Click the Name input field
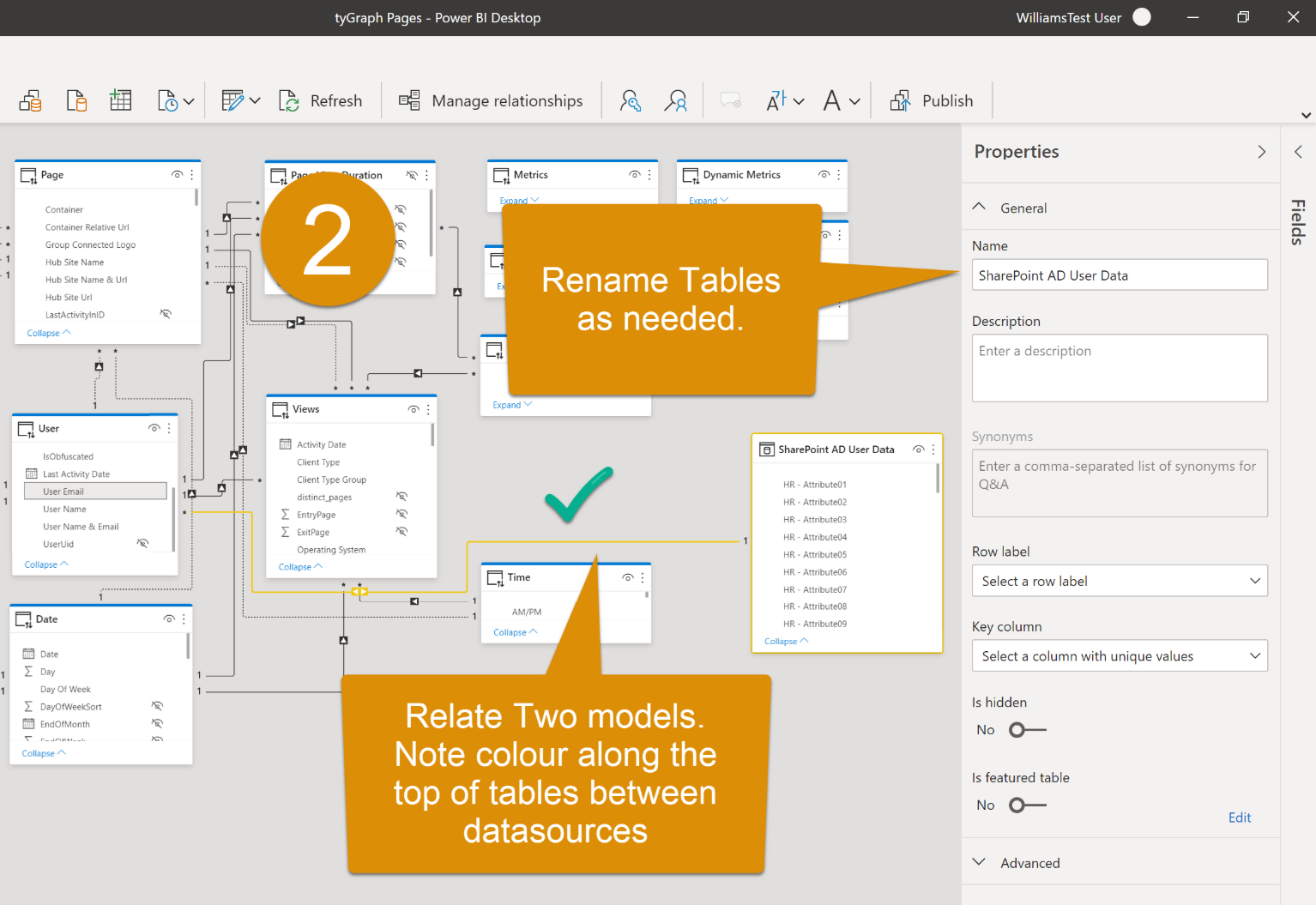1316x905 pixels. tap(1120, 275)
